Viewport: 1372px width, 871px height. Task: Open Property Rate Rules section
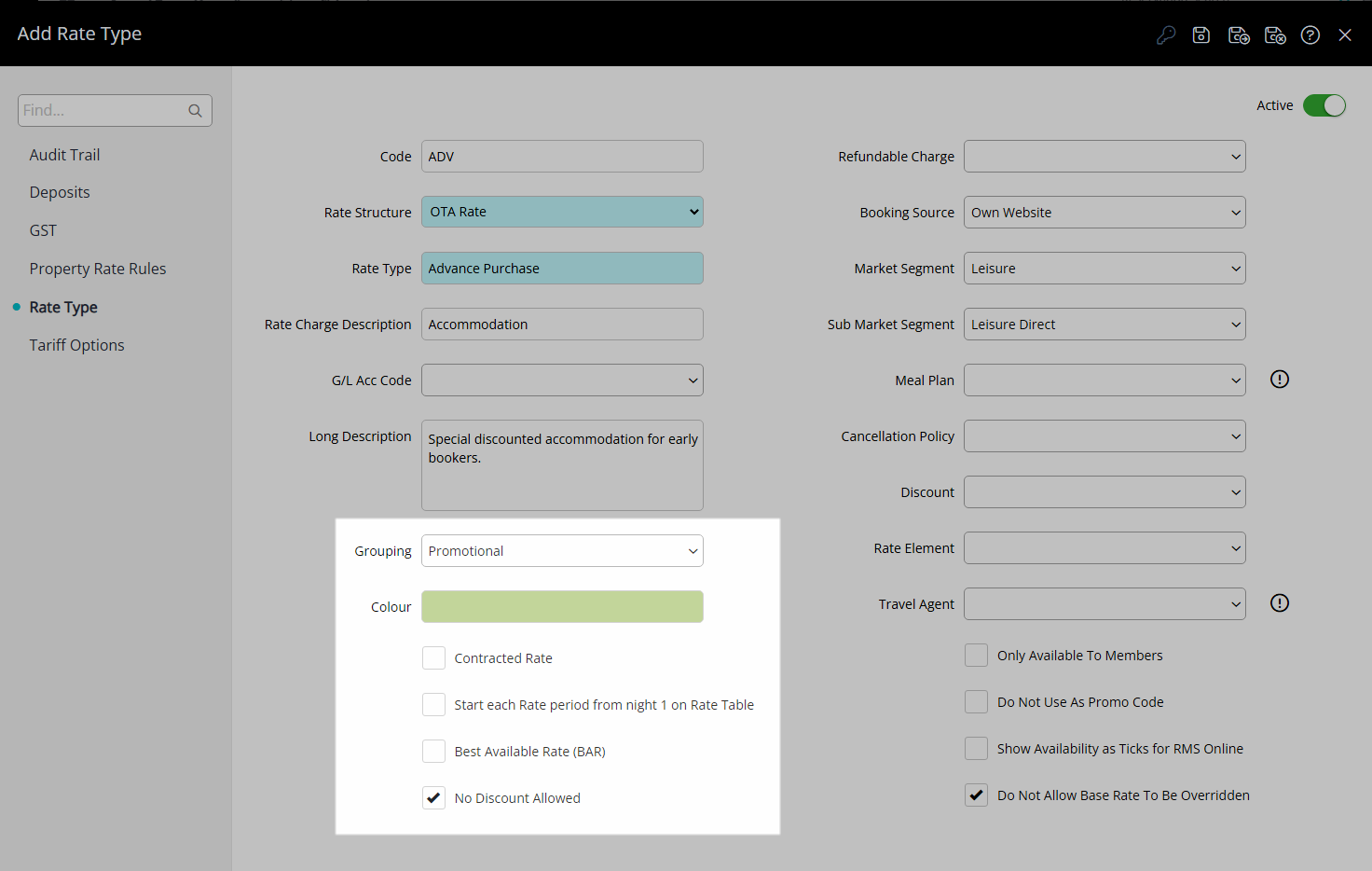[x=98, y=269]
